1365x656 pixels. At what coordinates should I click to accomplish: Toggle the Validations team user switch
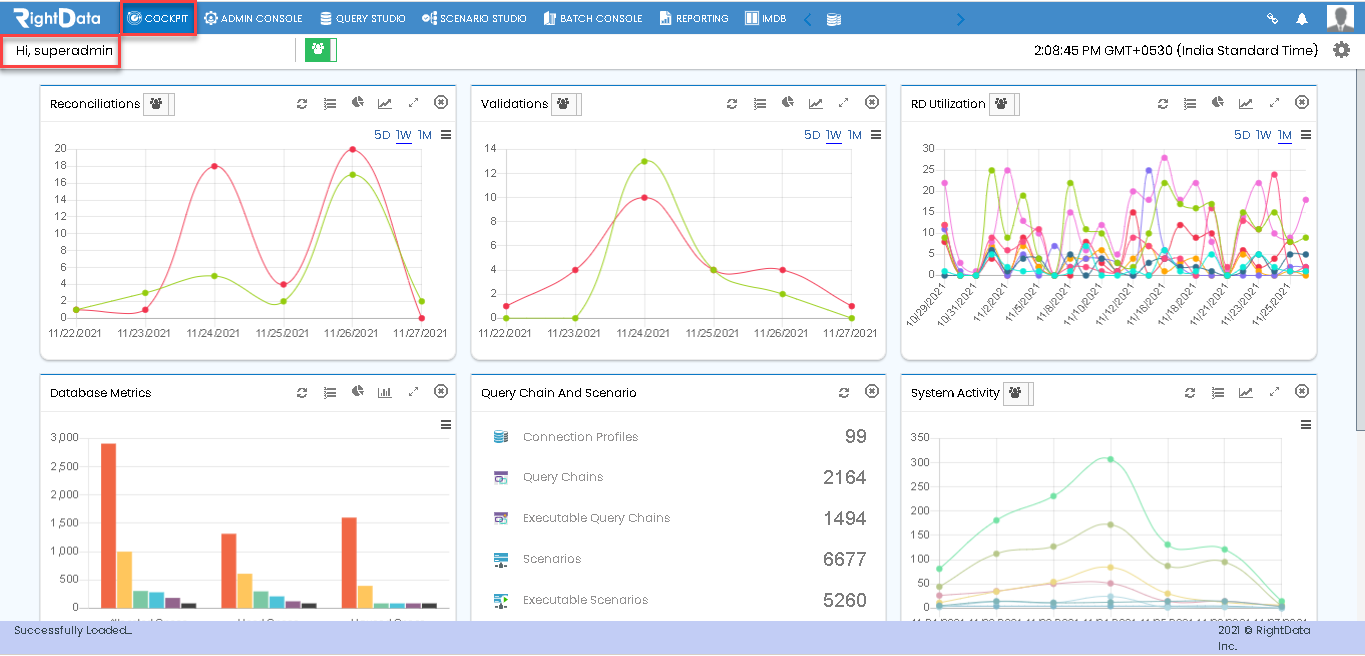566,104
